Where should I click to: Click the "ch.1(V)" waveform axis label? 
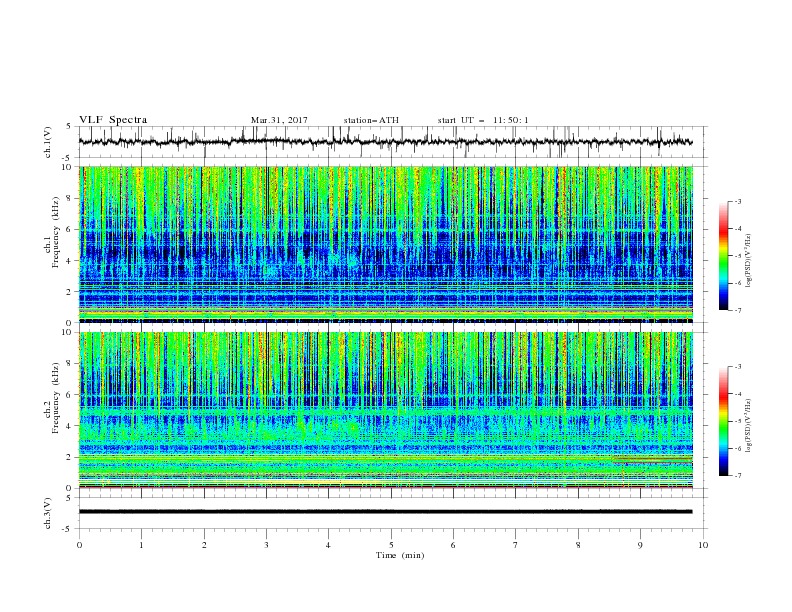point(48,142)
